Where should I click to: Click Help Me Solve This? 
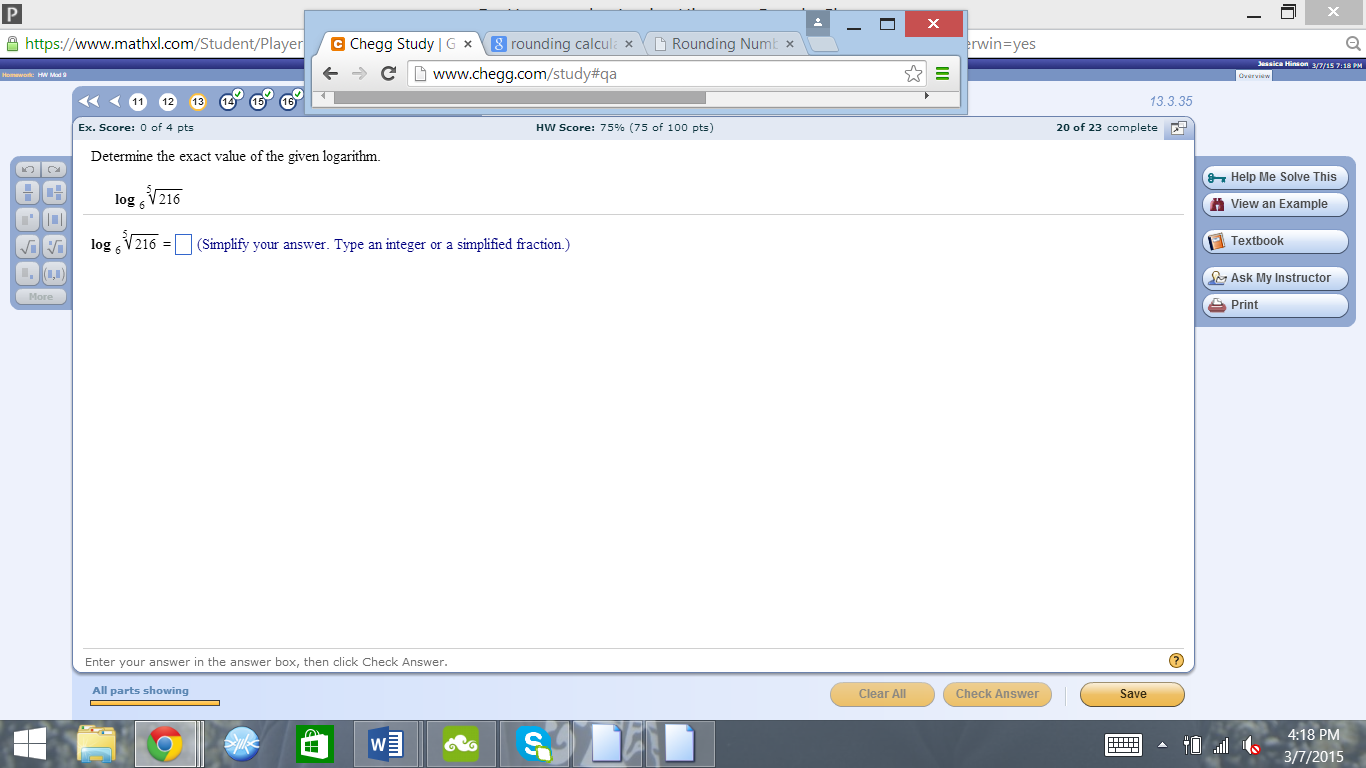1275,177
